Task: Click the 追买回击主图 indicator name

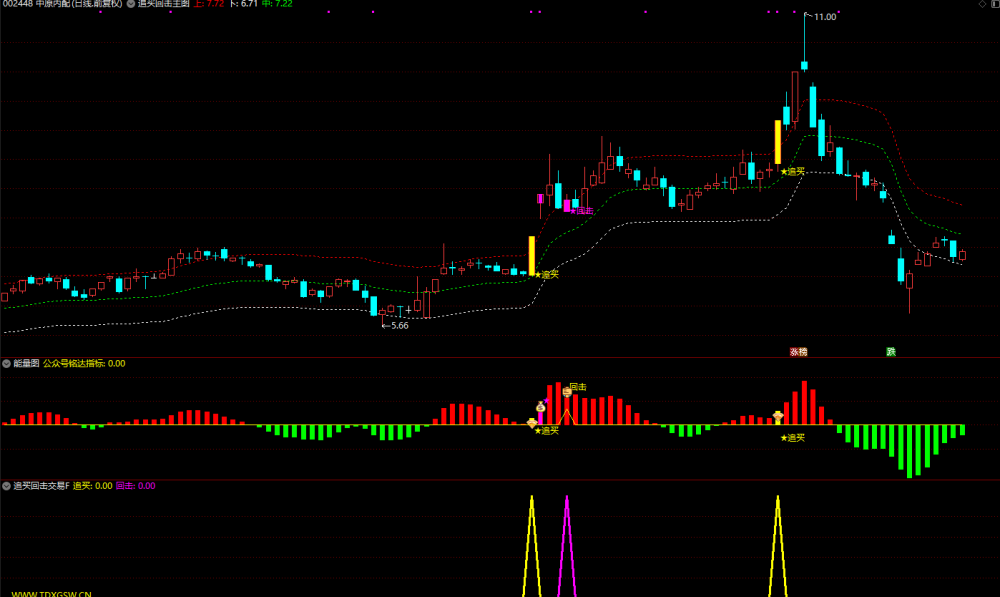Action: [164, 4]
